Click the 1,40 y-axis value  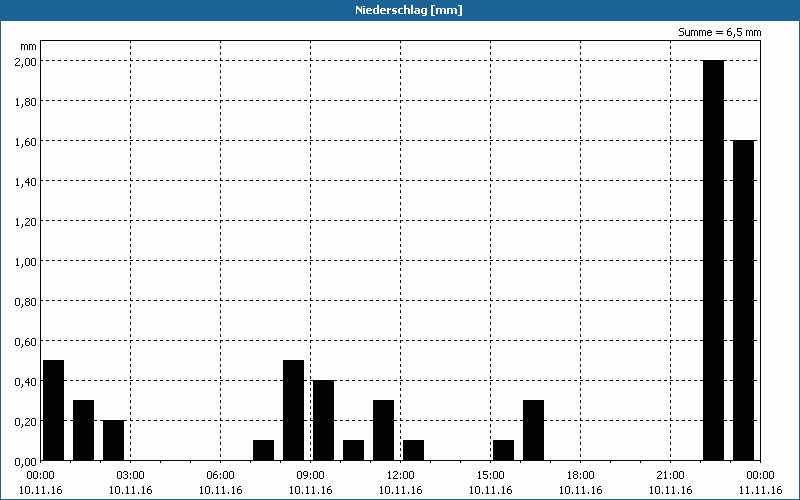coord(26,182)
